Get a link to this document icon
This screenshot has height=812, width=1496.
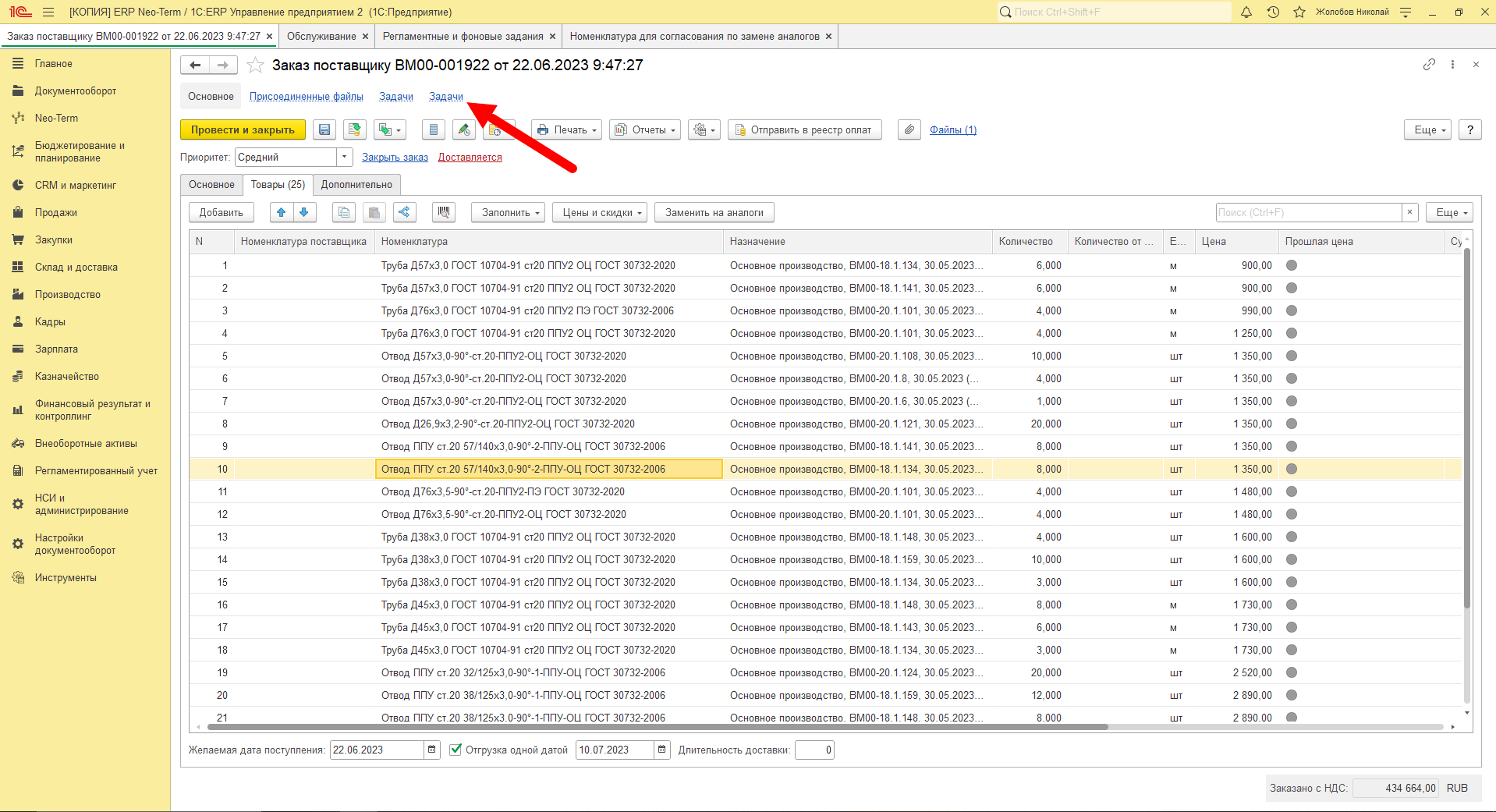coord(1429,65)
